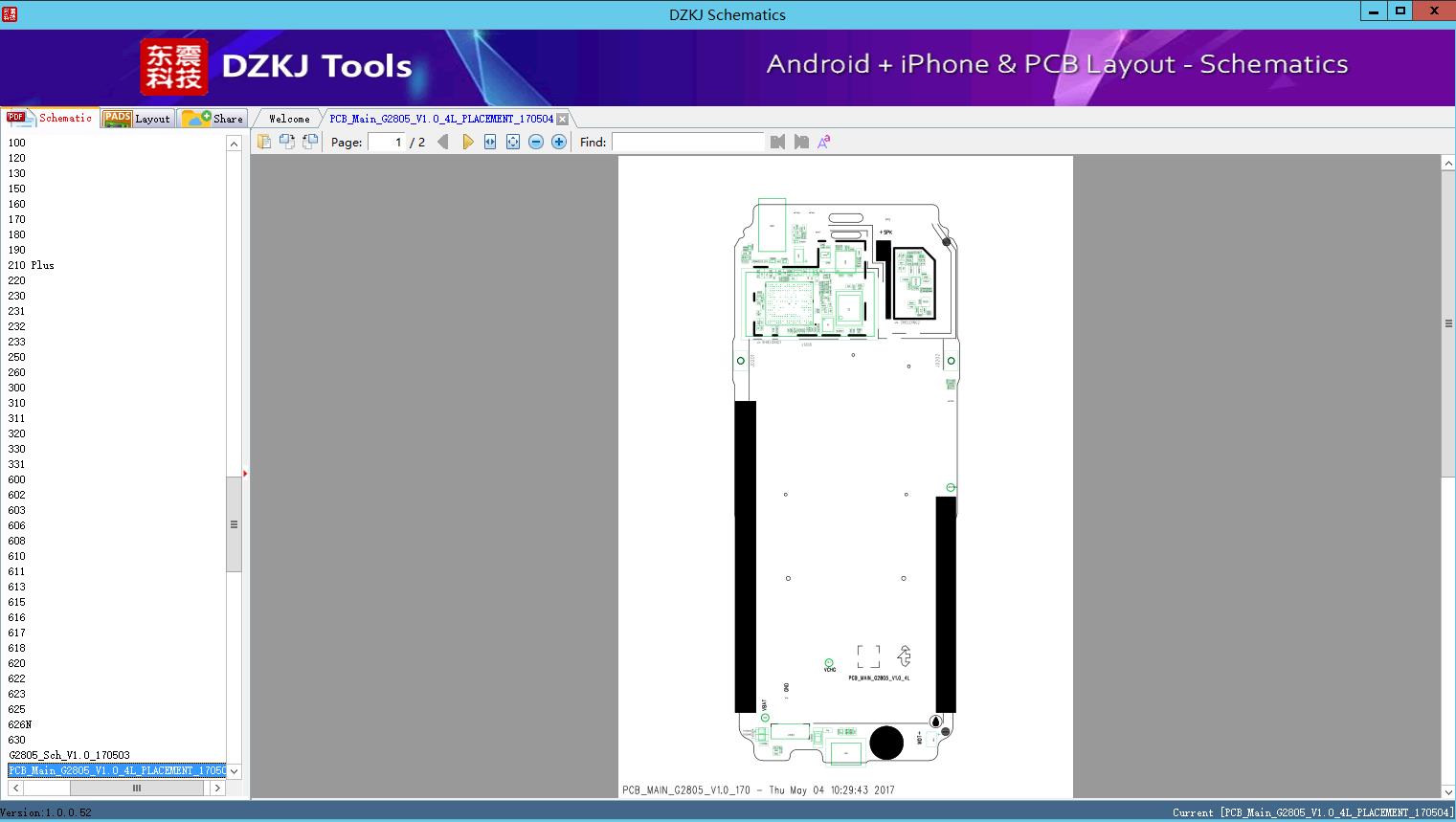1456x822 pixels.
Task: Click the document viewer vertical scrollbar thumb
Action: 1448,323
